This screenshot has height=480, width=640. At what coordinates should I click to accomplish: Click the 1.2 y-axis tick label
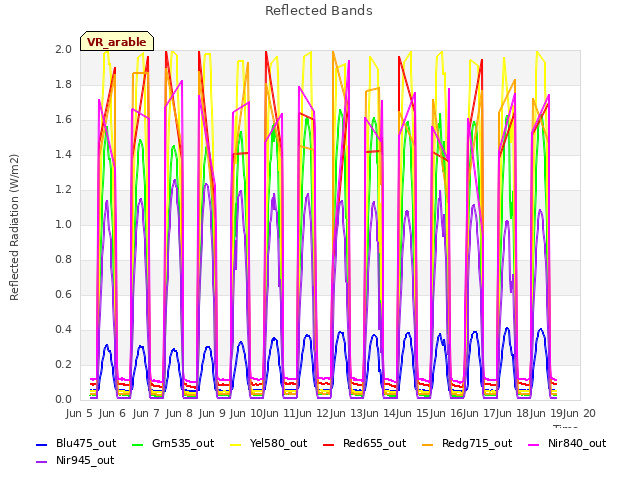click(x=64, y=189)
